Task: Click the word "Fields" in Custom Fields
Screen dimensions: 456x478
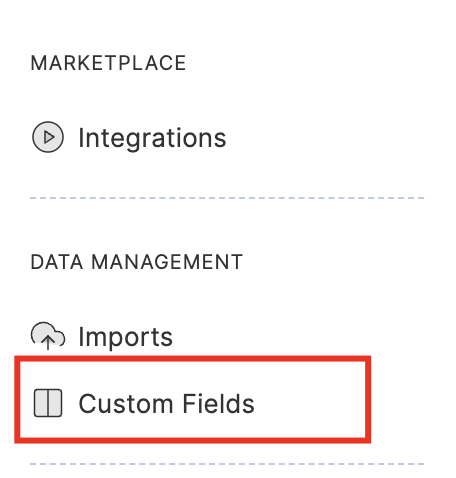Action: (x=219, y=403)
